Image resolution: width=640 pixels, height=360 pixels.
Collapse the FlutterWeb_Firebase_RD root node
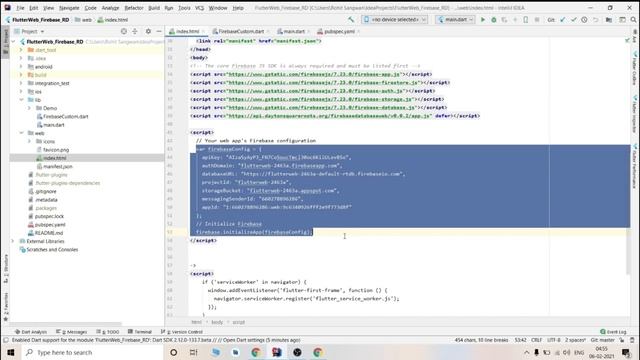[13, 42]
